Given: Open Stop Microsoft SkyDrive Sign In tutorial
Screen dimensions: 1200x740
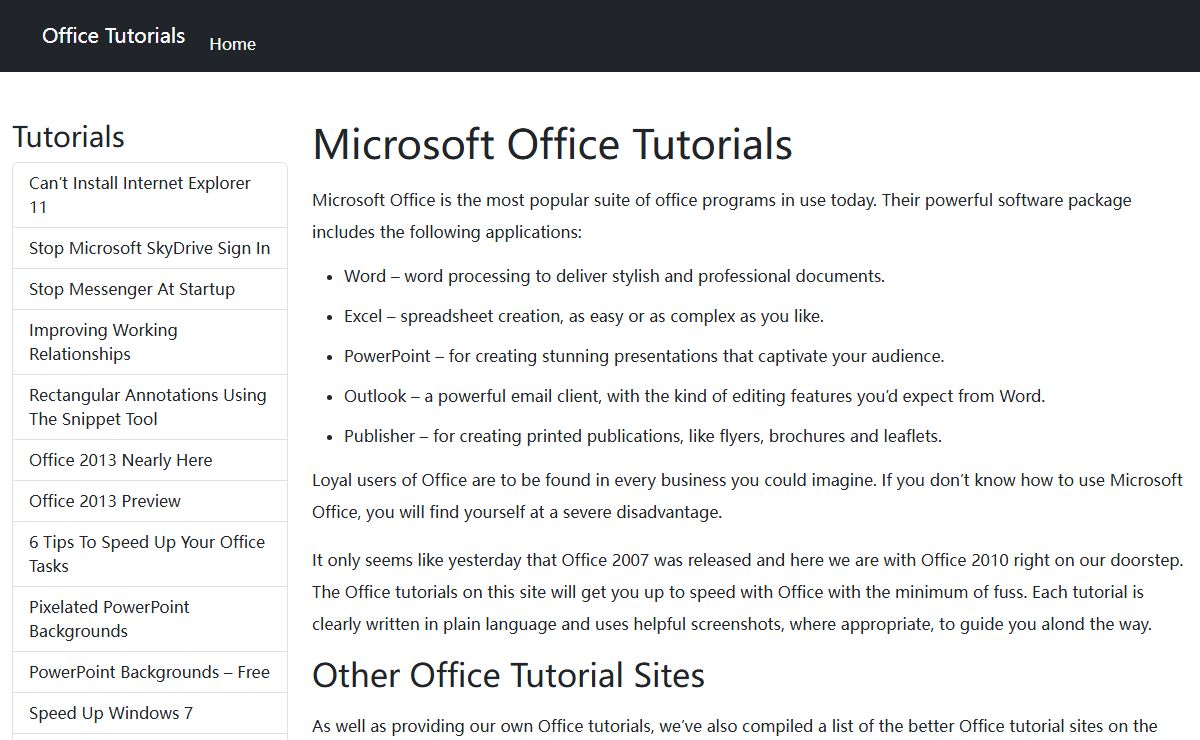Looking at the screenshot, I should (150, 248).
